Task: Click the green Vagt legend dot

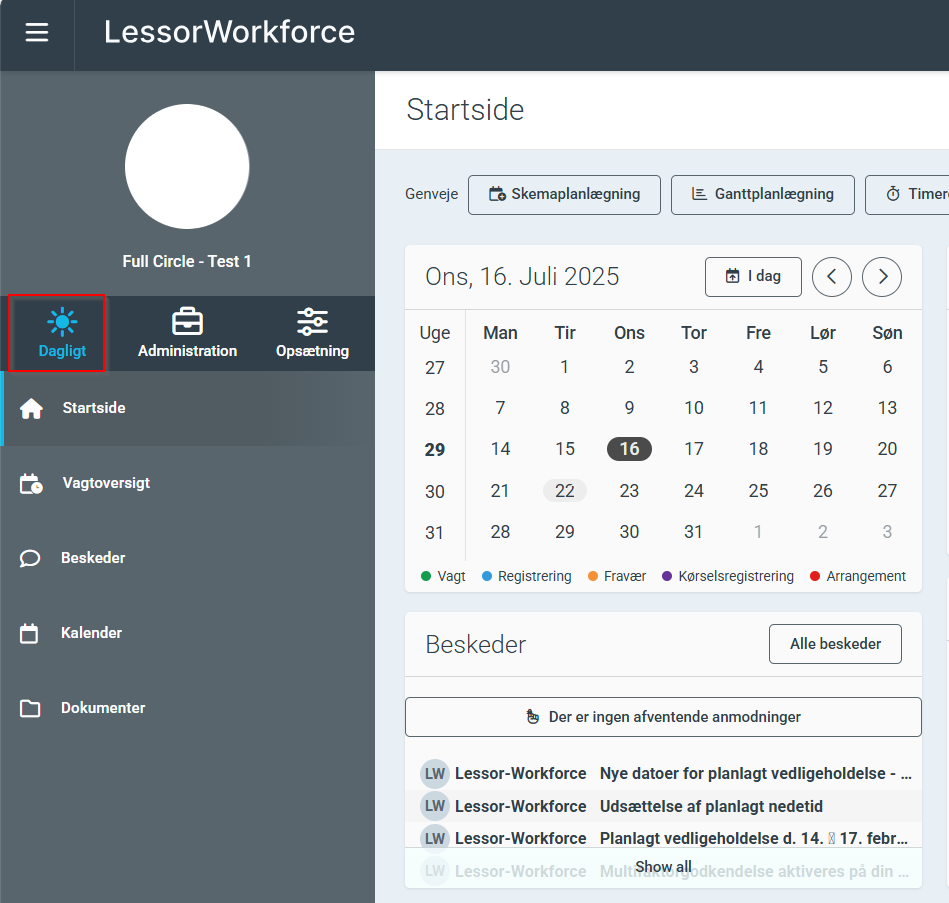Action: 426,576
